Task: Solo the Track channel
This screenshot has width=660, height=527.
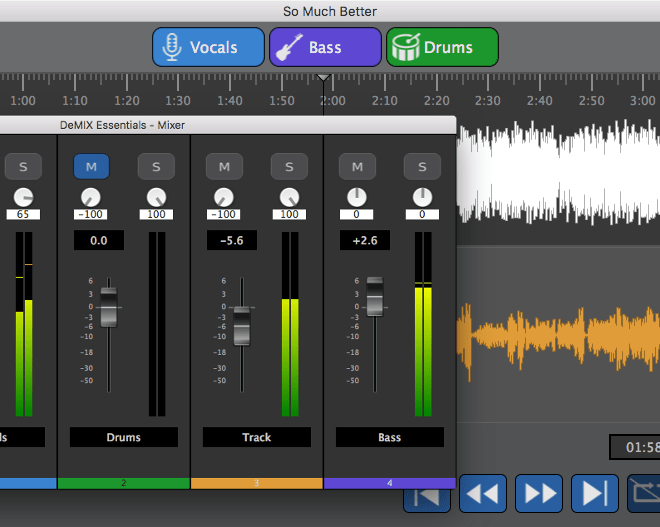Action: [289, 167]
